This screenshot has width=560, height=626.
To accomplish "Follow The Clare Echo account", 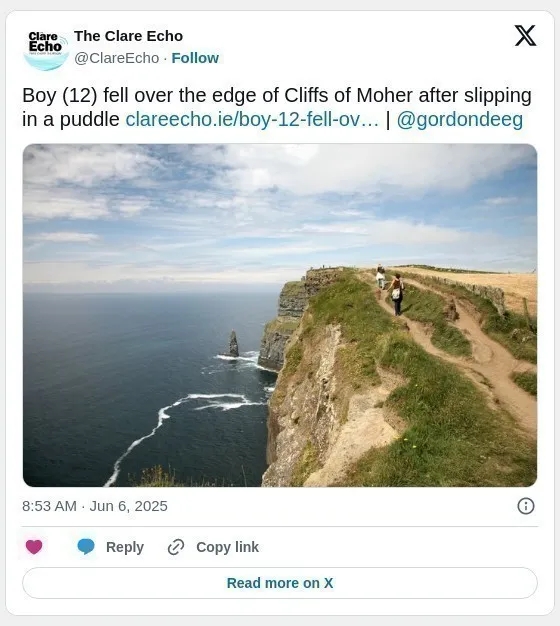I will (x=195, y=58).
